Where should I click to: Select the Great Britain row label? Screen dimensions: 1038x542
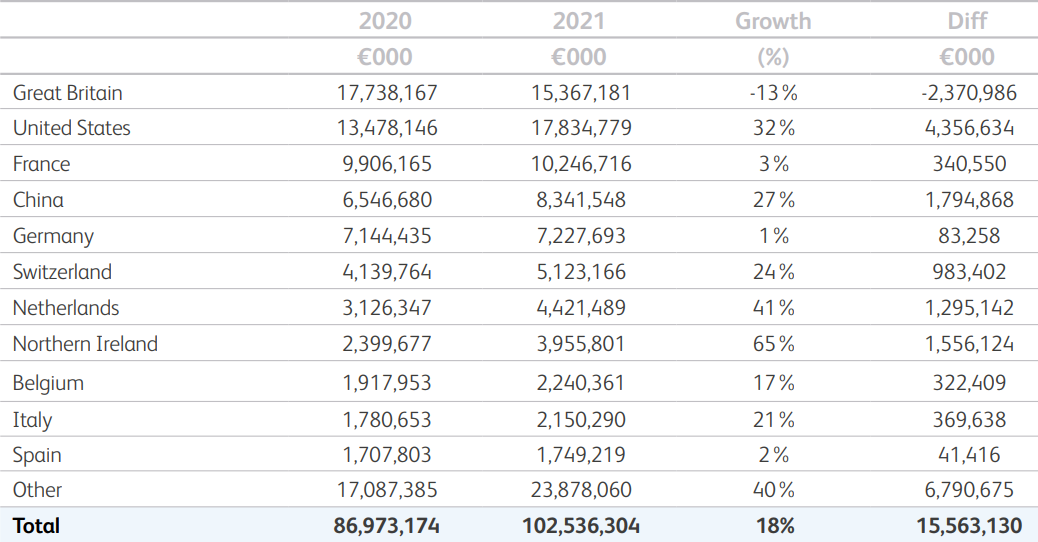click(68, 93)
